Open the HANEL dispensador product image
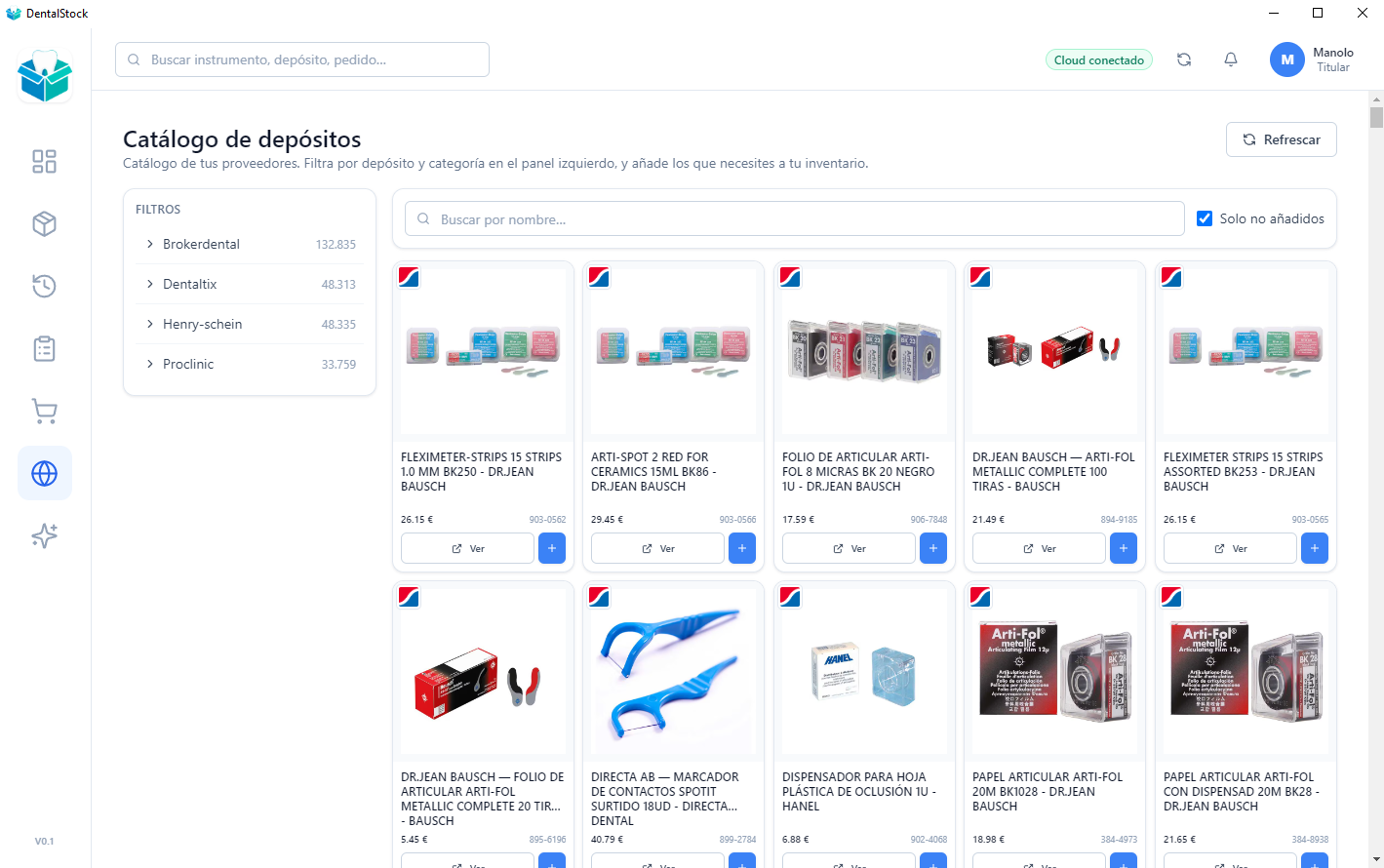The width and height of the screenshot is (1384, 868). 864,672
